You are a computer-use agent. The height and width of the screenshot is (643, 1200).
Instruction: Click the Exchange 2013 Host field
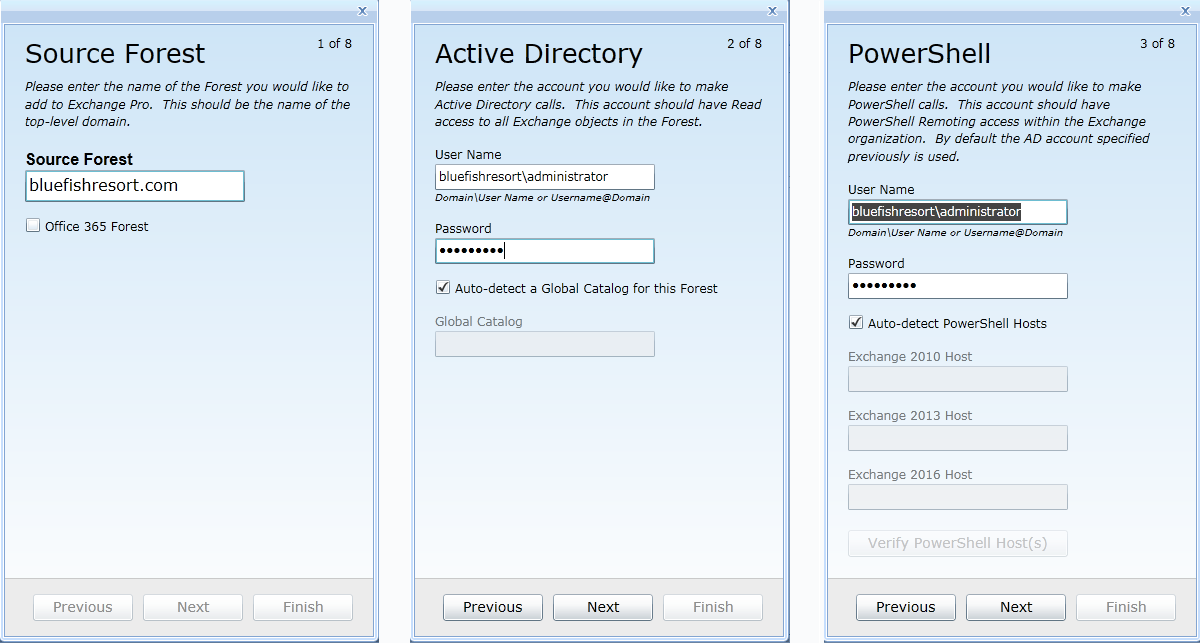coord(958,438)
